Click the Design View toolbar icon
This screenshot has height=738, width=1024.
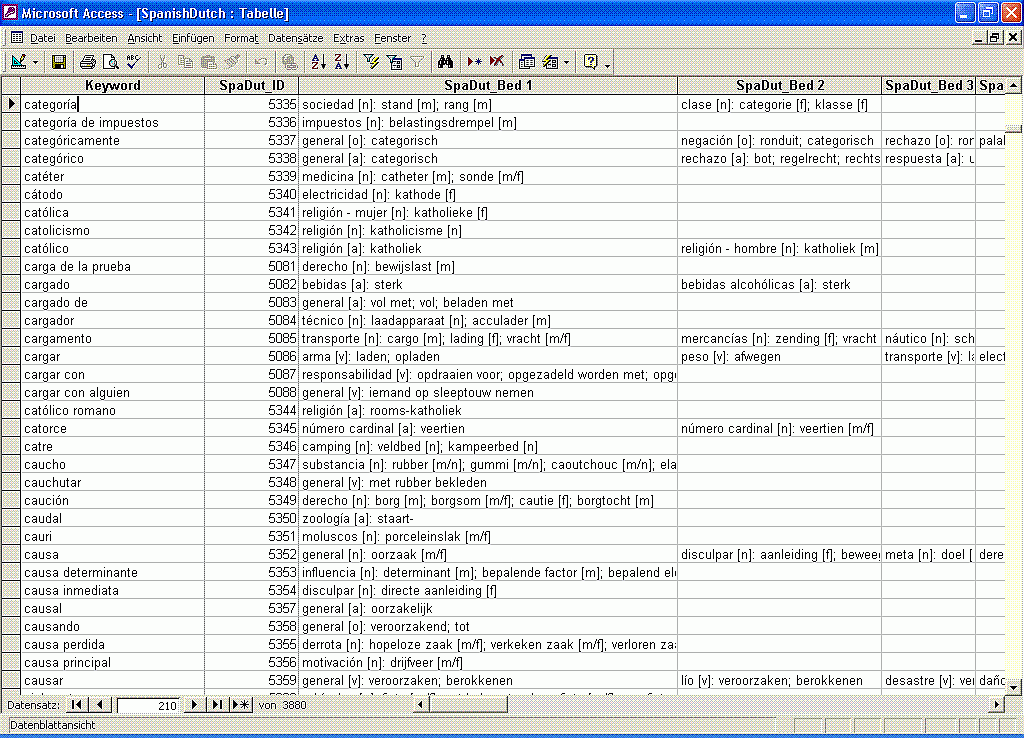point(19,62)
